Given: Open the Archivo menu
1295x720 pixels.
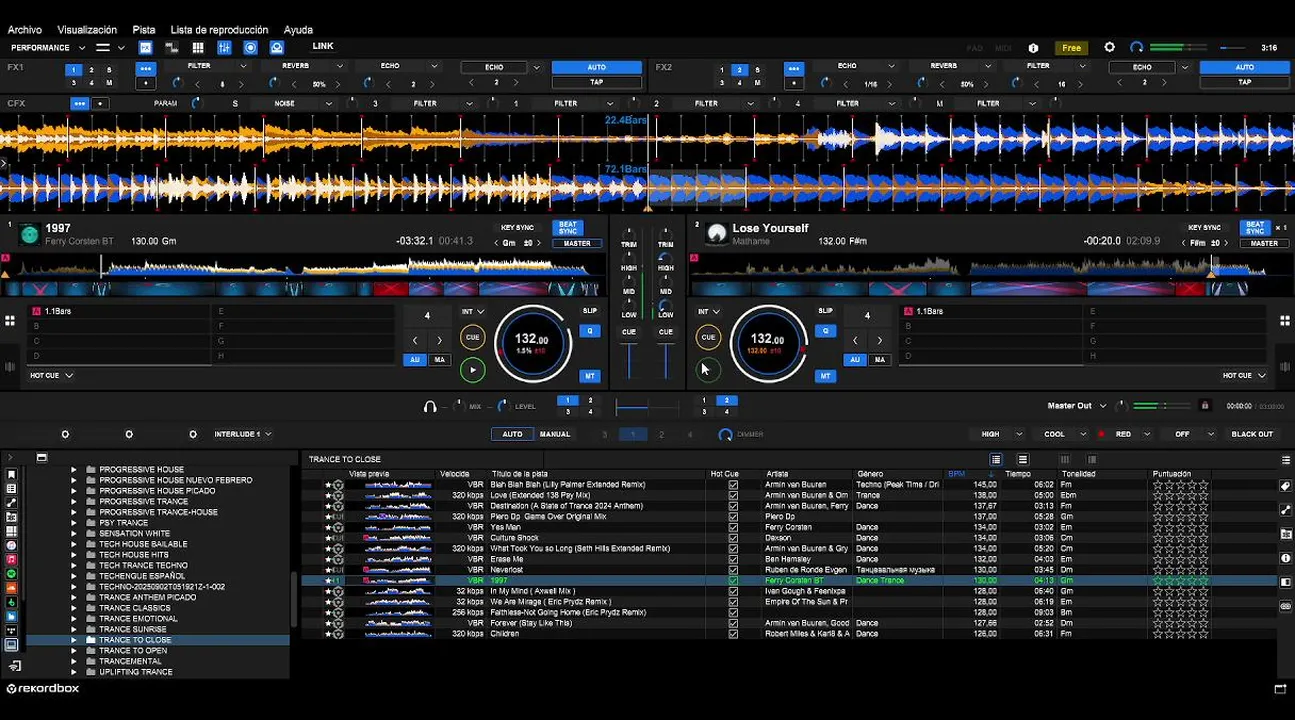Looking at the screenshot, I should pyautogui.click(x=25, y=30).
